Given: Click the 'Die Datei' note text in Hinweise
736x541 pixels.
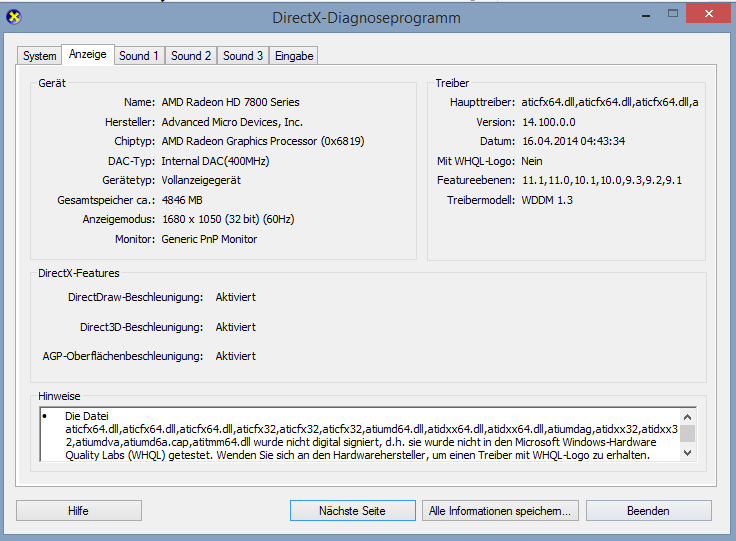Looking at the screenshot, I should click(x=87, y=416).
